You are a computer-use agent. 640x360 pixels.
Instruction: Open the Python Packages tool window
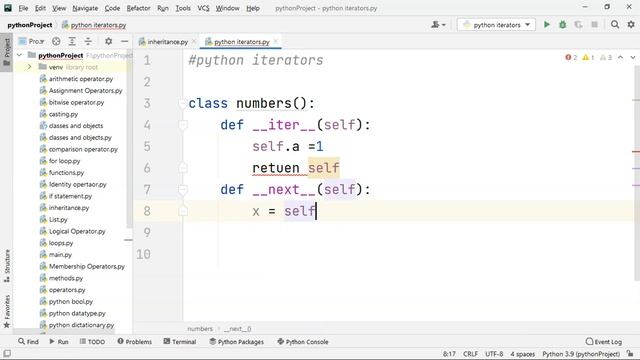236,342
